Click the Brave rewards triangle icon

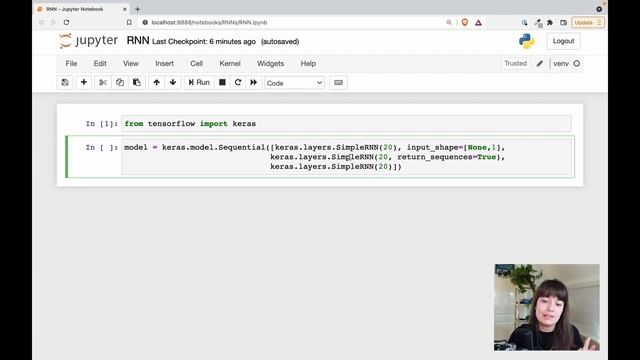point(478,22)
